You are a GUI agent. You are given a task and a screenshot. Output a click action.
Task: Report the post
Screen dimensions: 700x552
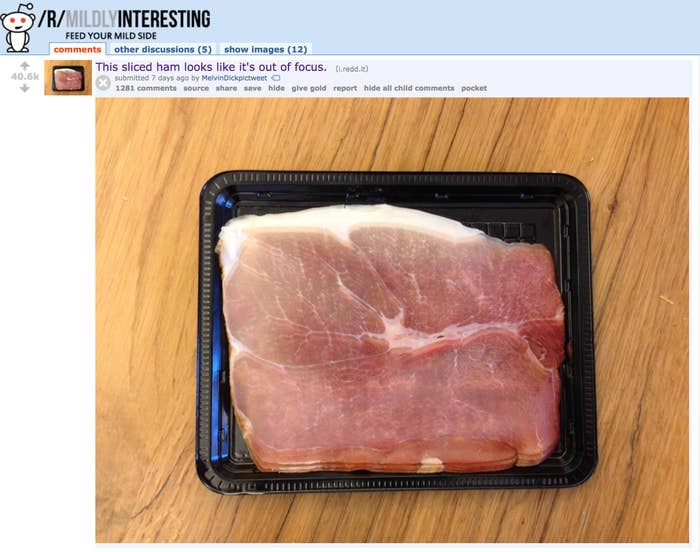coord(345,88)
